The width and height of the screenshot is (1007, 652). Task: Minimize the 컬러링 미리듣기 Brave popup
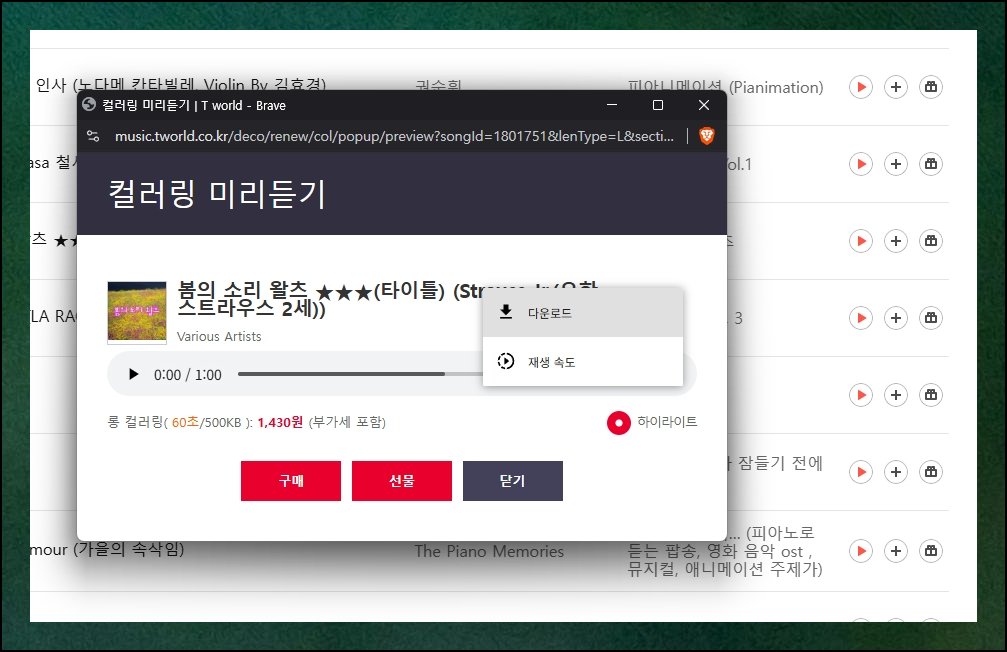coord(612,105)
